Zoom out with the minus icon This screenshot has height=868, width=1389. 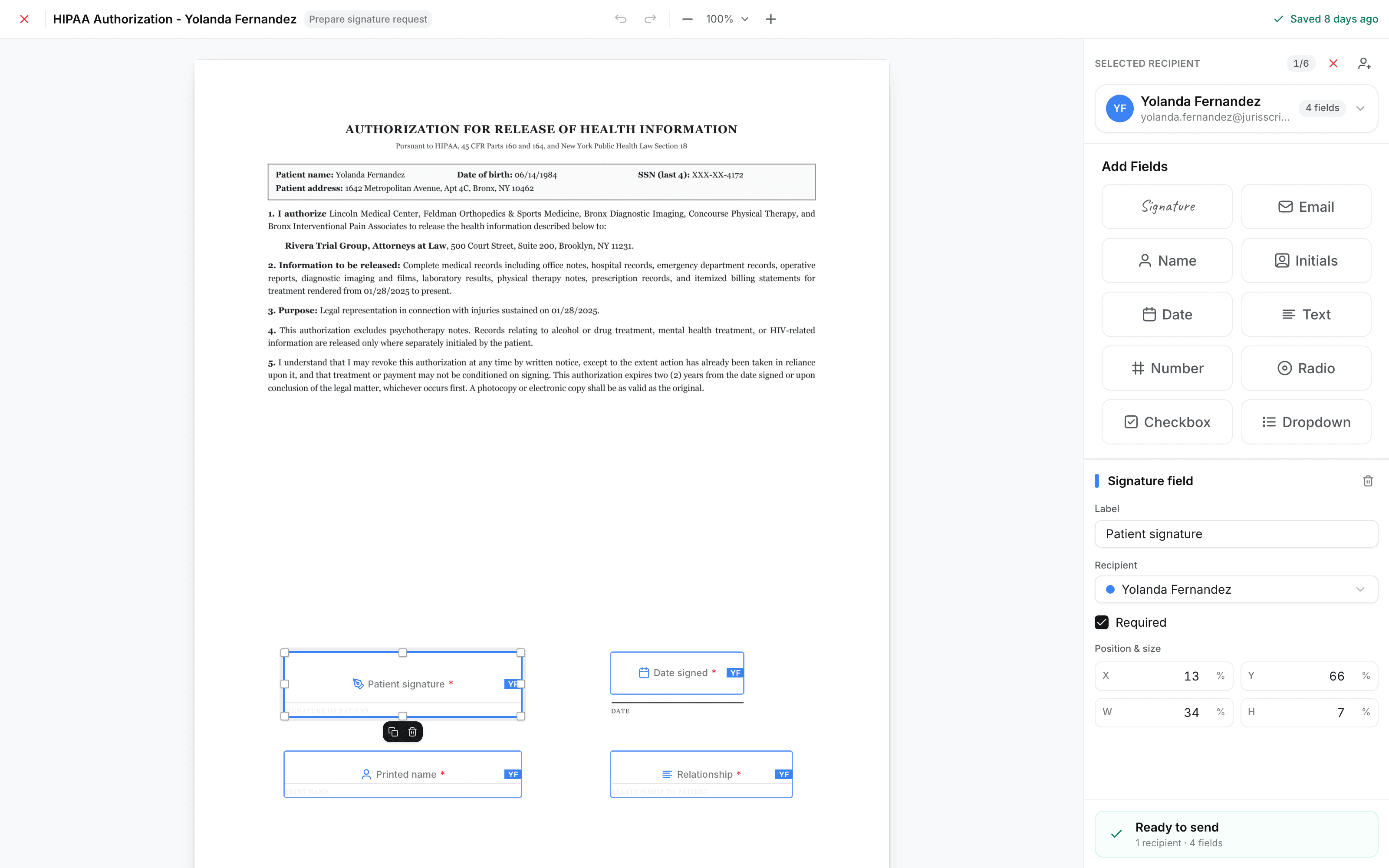click(687, 19)
